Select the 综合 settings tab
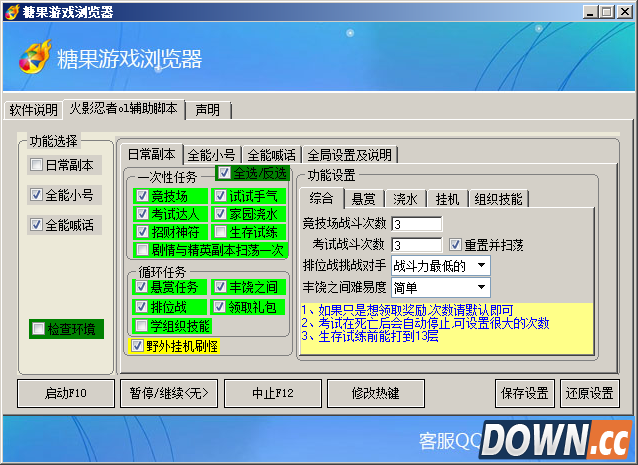This screenshot has height=465, width=638. (321, 198)
